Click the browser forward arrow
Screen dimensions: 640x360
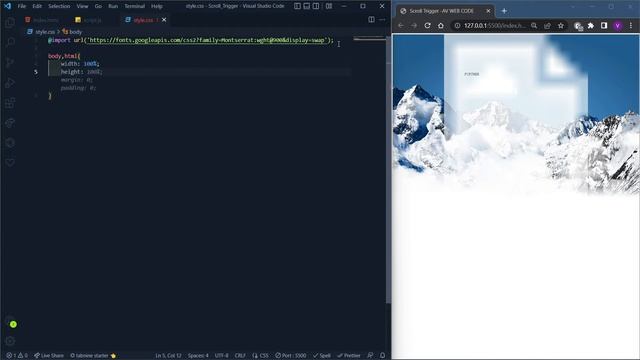414,25
